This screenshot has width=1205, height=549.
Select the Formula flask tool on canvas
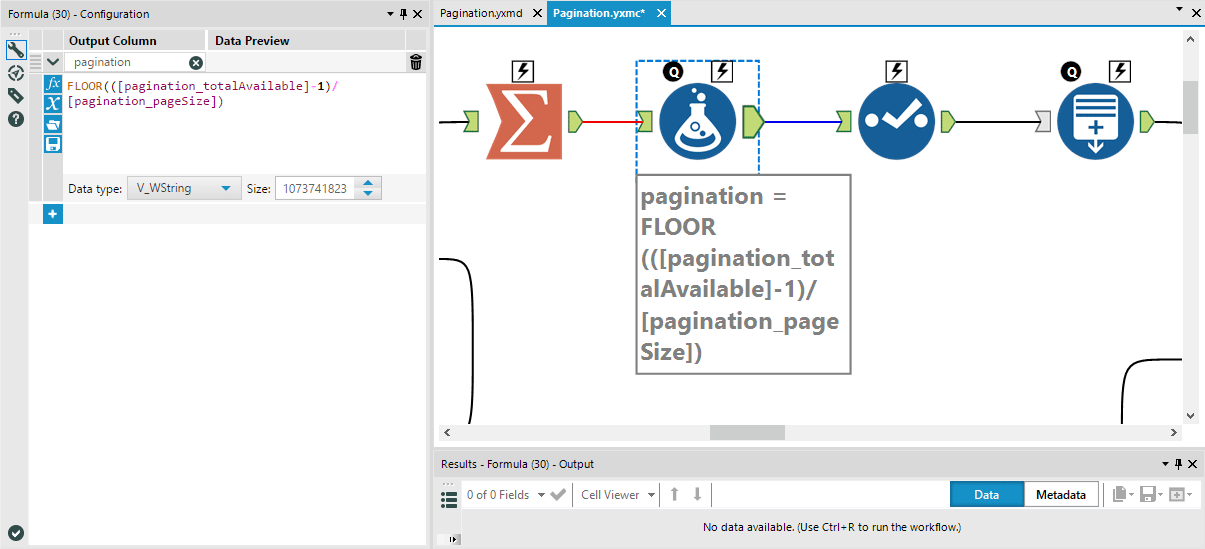[698, 121]
